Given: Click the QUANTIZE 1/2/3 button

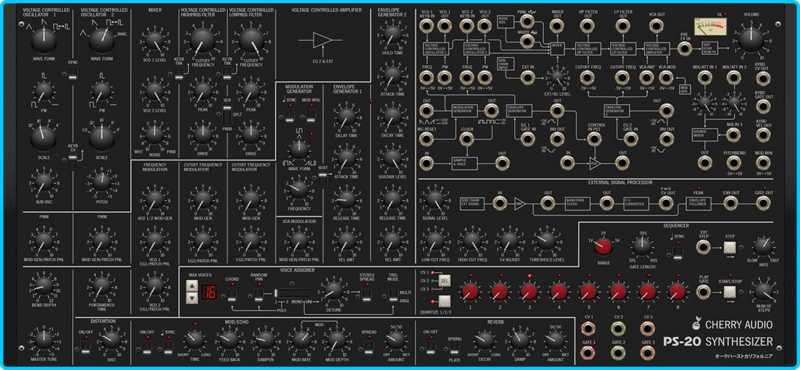Looking at the screenshot, I should pyautogui.click(x=444, y=300).
